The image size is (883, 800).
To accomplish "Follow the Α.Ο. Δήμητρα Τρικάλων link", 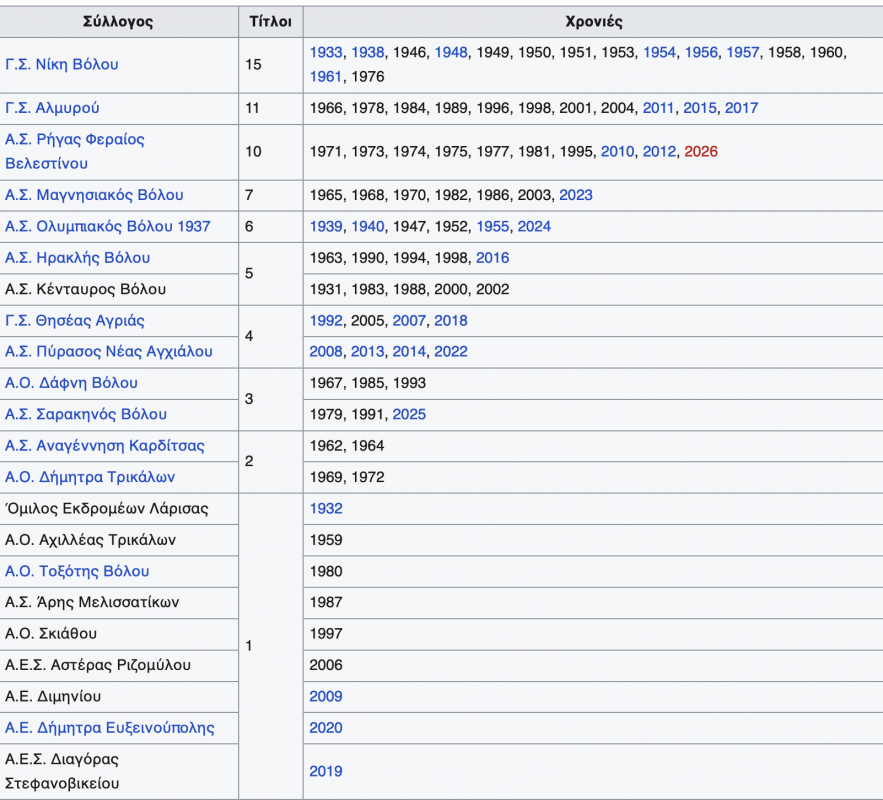I will [90, 477].
